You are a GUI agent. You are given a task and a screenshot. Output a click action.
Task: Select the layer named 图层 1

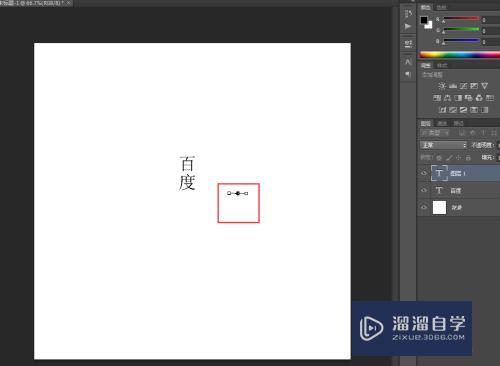coord(459,173)
